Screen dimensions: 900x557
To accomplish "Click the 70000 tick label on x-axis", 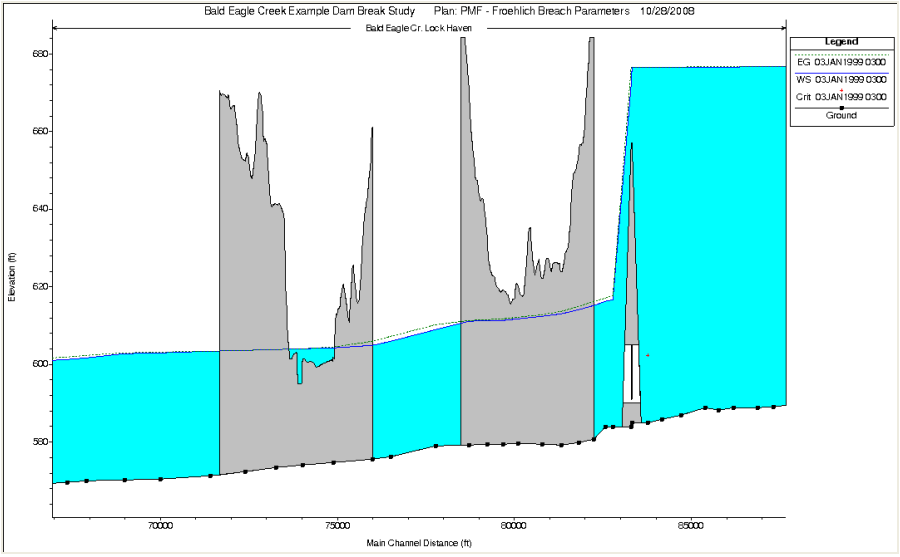I will (160, 525).
